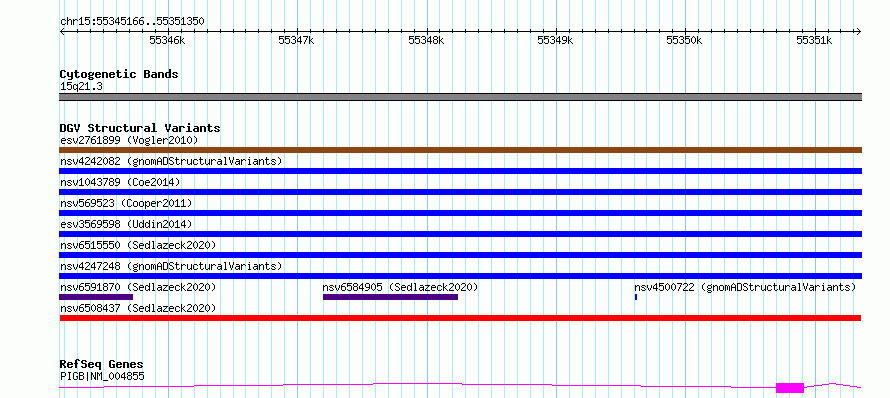The width and height of the screenshot is (890, 398).
Task: Click the 55348k ruler tick label
Action: click(x=426, y=40)
